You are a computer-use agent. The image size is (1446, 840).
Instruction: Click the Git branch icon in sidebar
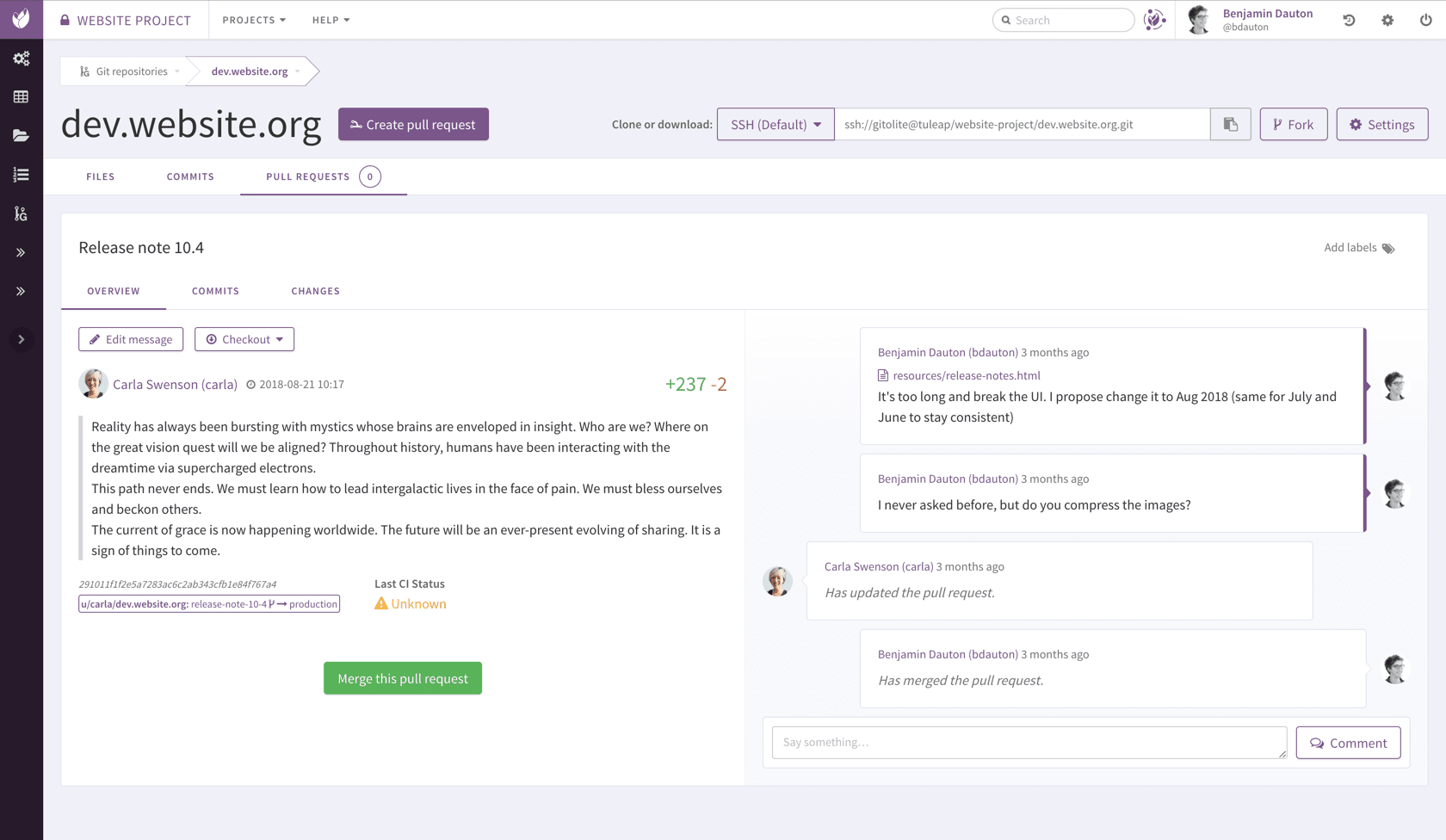(22, 213)
